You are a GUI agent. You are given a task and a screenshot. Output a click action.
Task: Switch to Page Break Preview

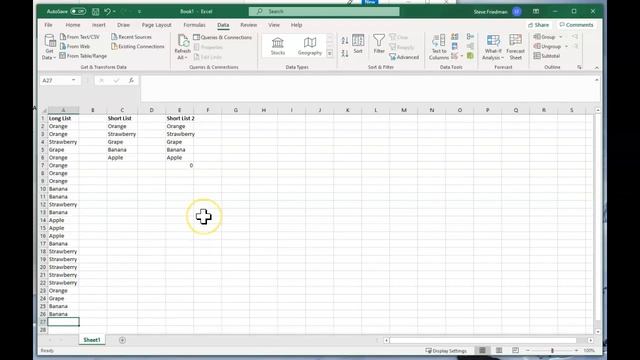[515, 350]
